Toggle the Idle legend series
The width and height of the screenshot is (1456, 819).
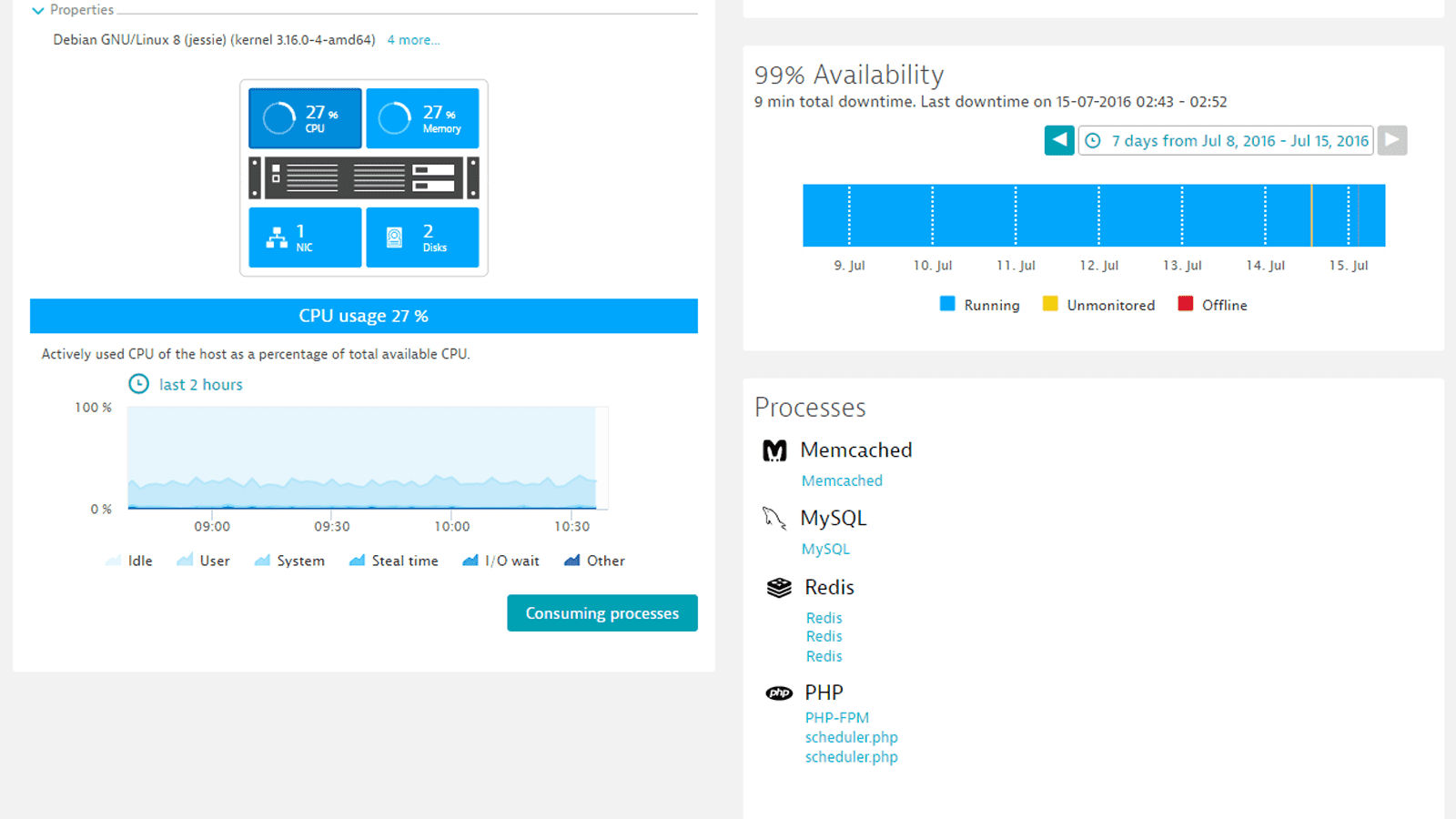129,561
